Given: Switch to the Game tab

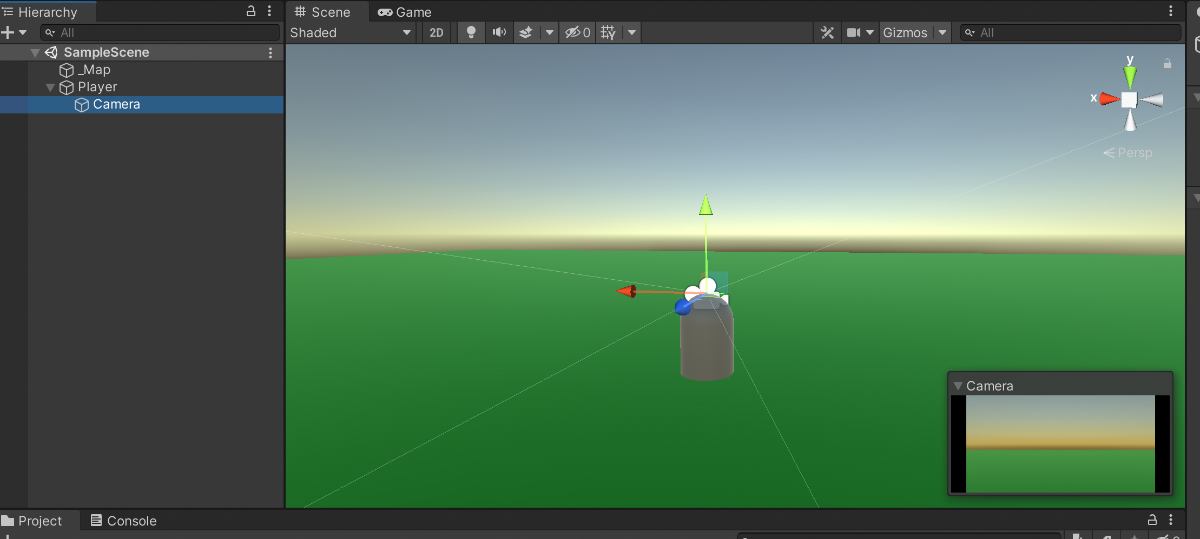Looking at the screenshot, I should pyautogui.click(x=405, y=12).
